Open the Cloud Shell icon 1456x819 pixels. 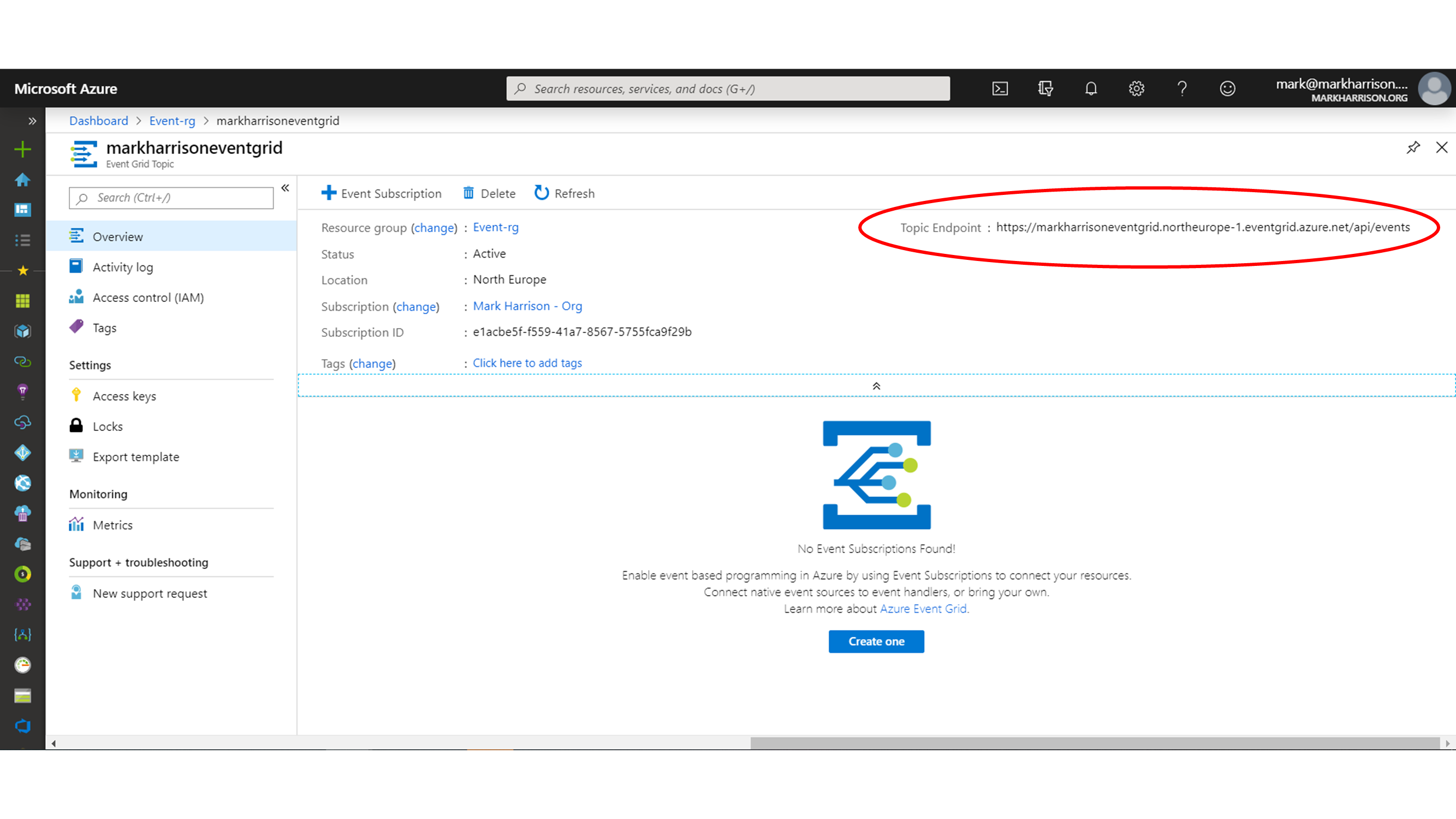[x=1000, y=89]
